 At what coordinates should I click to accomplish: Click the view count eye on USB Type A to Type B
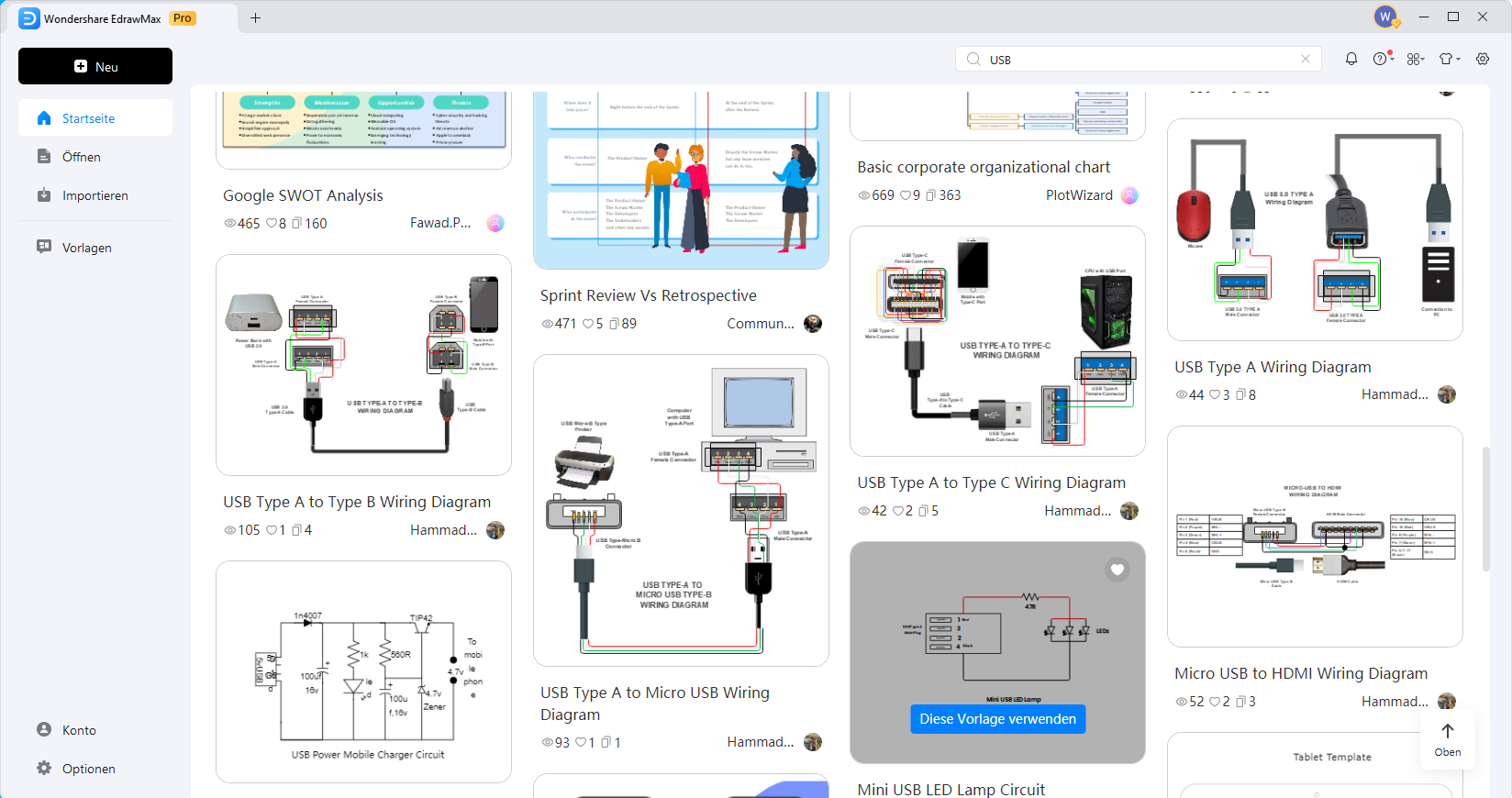click(230, 530)
